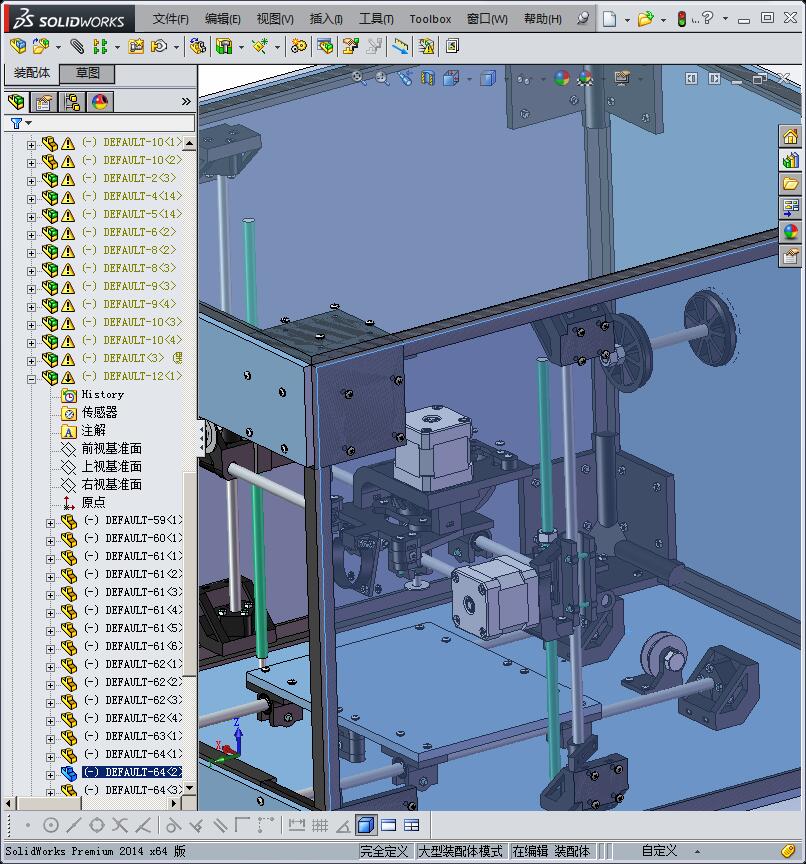Open the DisplayManager colored sphere tab
Viewport: 806px width, 864px height.
coord(100,102)
